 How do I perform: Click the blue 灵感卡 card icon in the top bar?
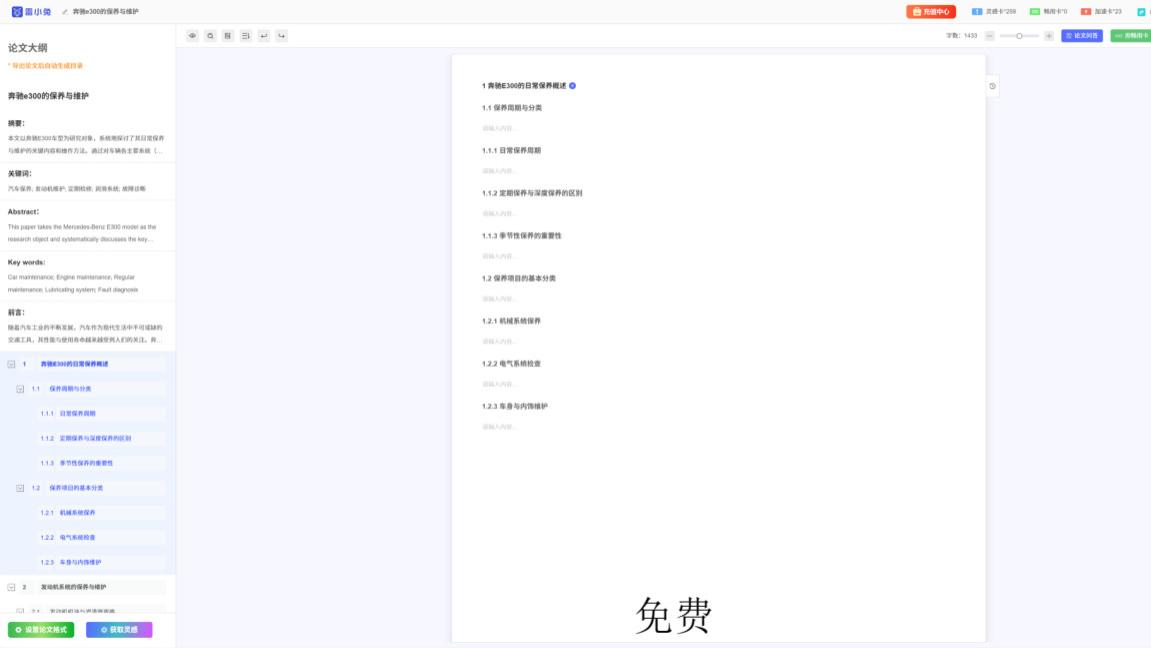(977, 12)
